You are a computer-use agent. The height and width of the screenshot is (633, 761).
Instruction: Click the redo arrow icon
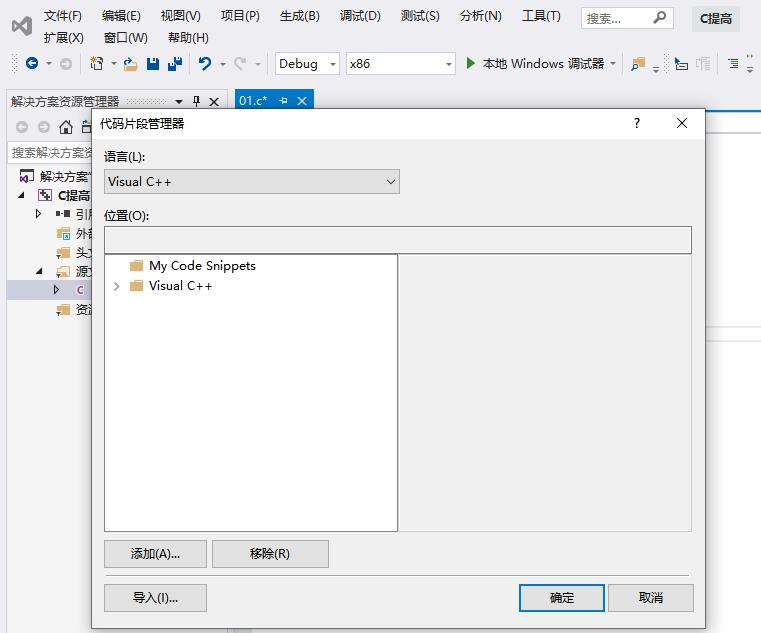coord(240,64)
